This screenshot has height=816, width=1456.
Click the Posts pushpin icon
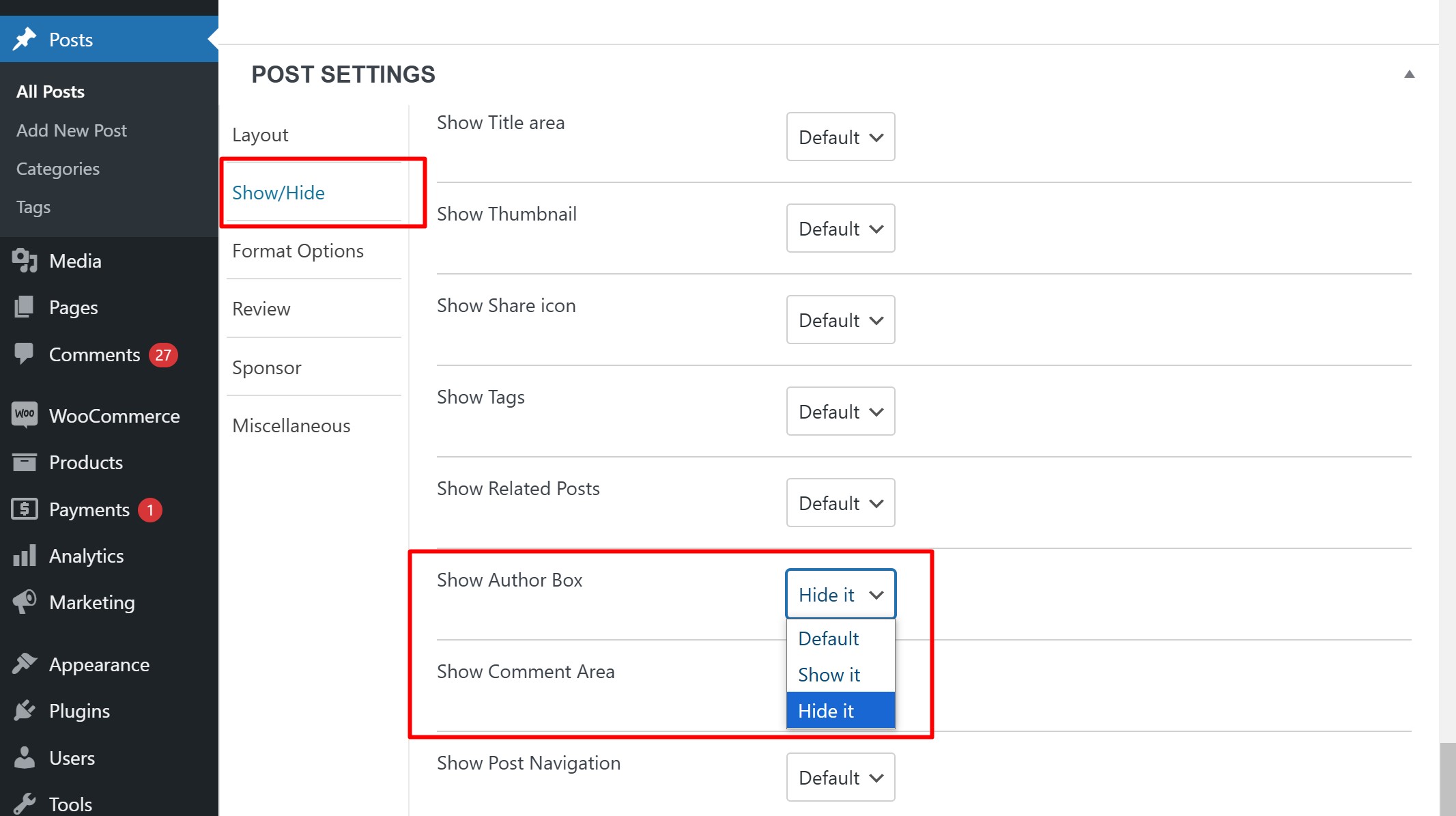(25, 39)
